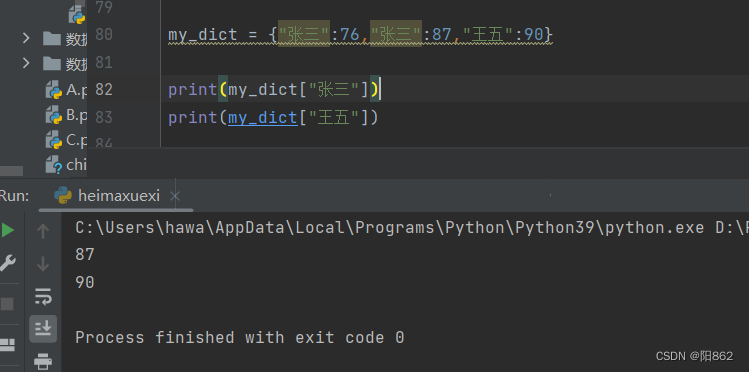
Task: Select the heimaxuexi run tab
Action: click(x=107, y=195)
